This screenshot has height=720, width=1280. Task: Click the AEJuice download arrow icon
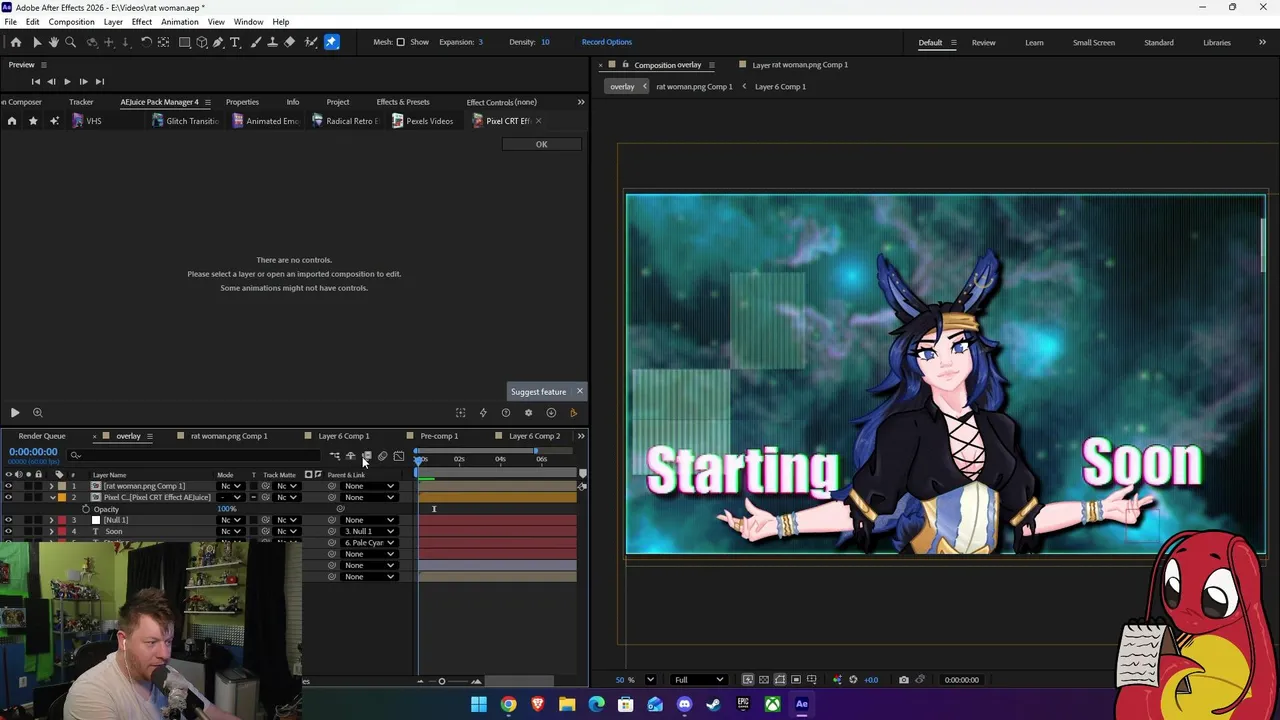point(551,412)
